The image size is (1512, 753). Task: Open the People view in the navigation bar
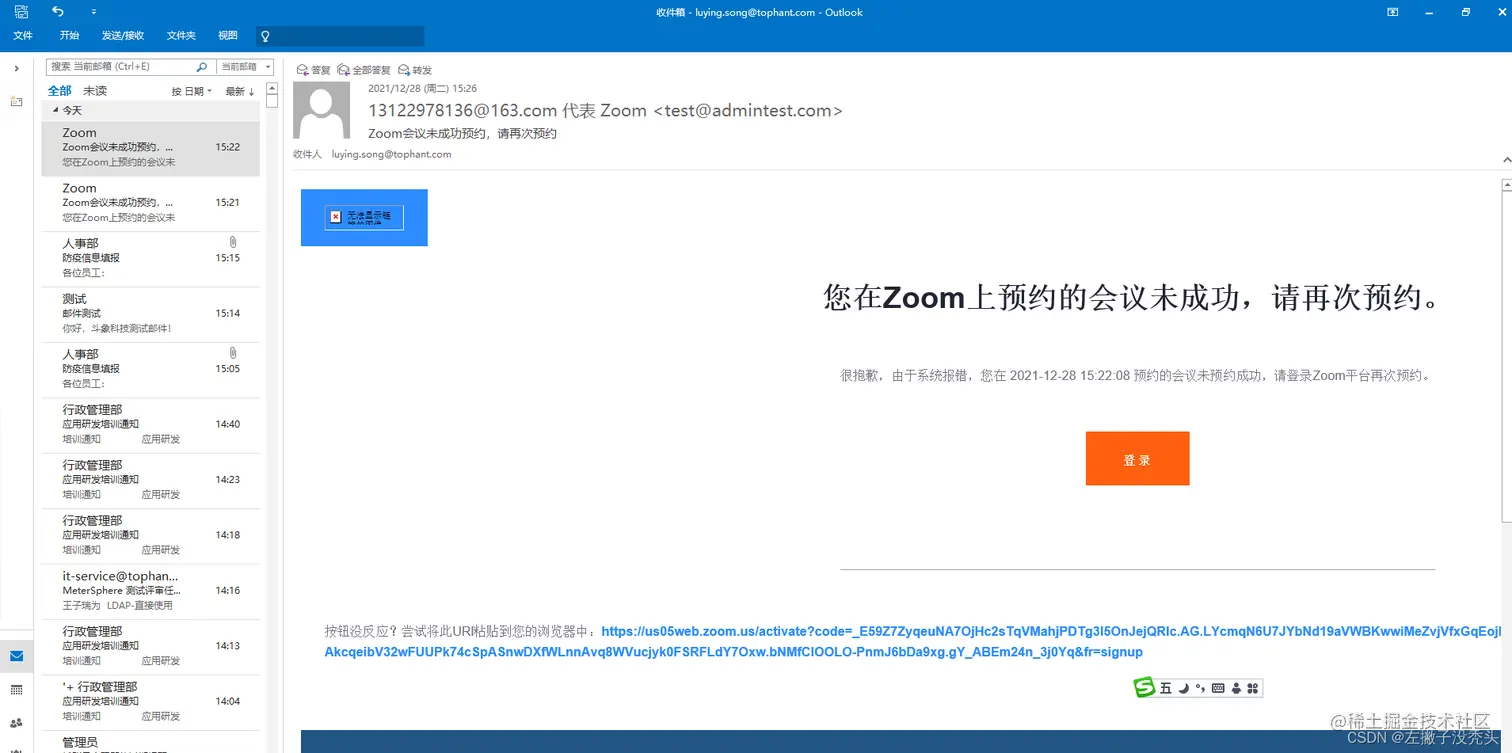coord(15,723)
